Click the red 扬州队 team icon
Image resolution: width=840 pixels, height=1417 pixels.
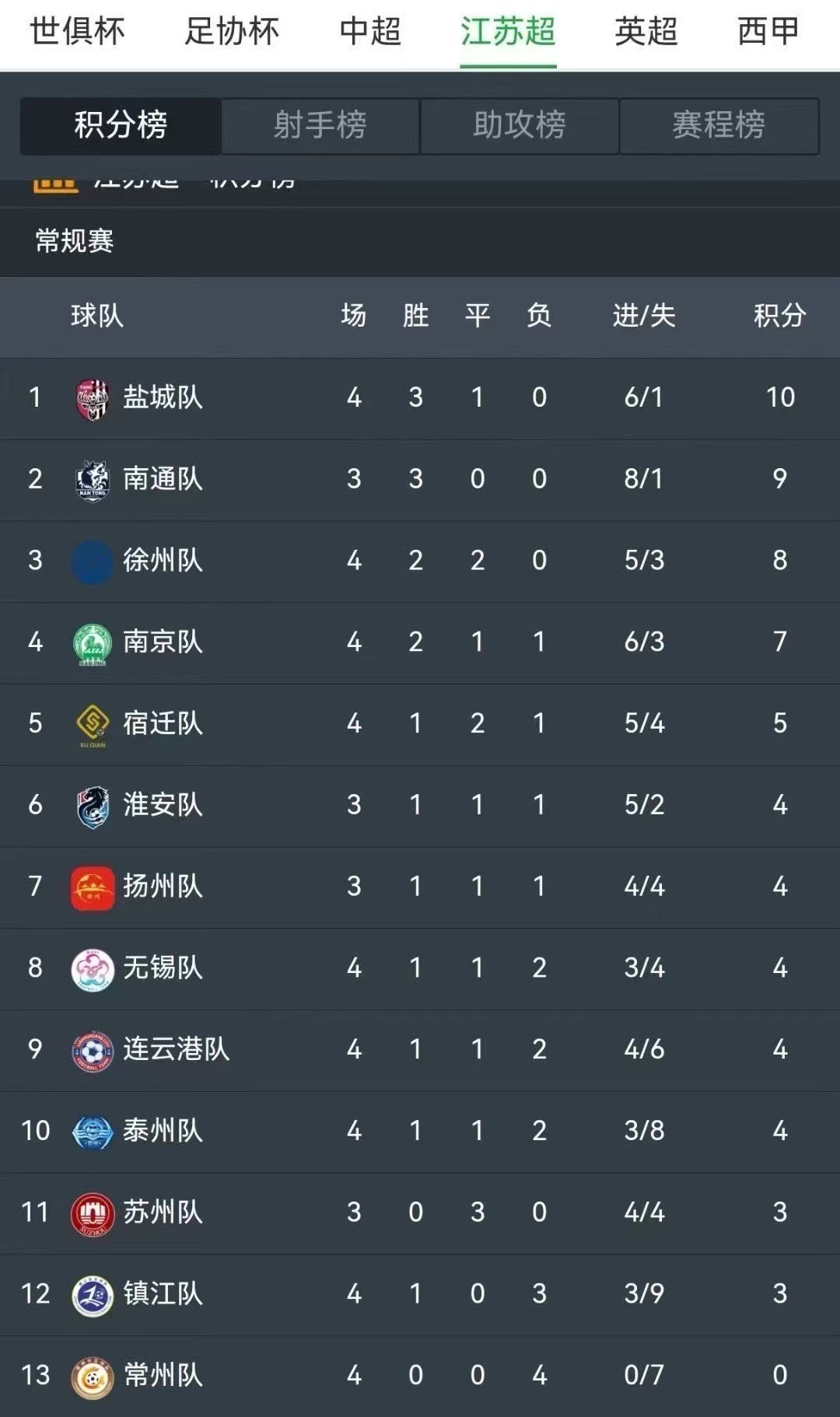92,888
